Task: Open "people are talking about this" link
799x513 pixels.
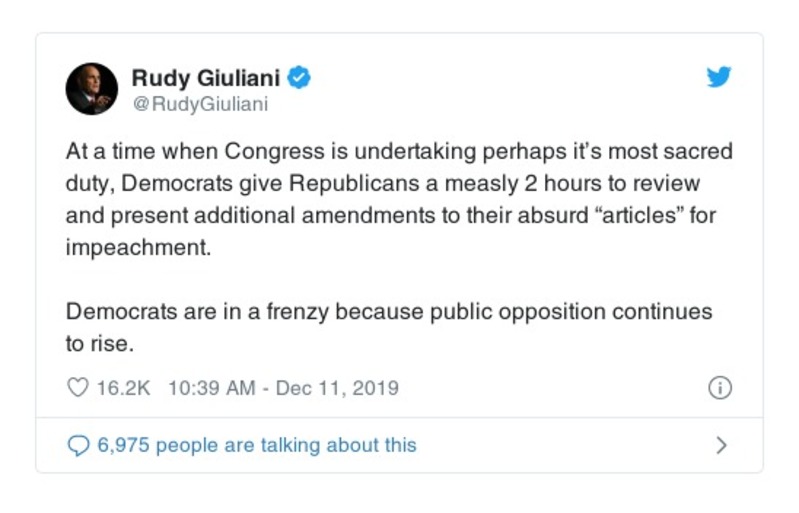Action: [x=256, y=445]
